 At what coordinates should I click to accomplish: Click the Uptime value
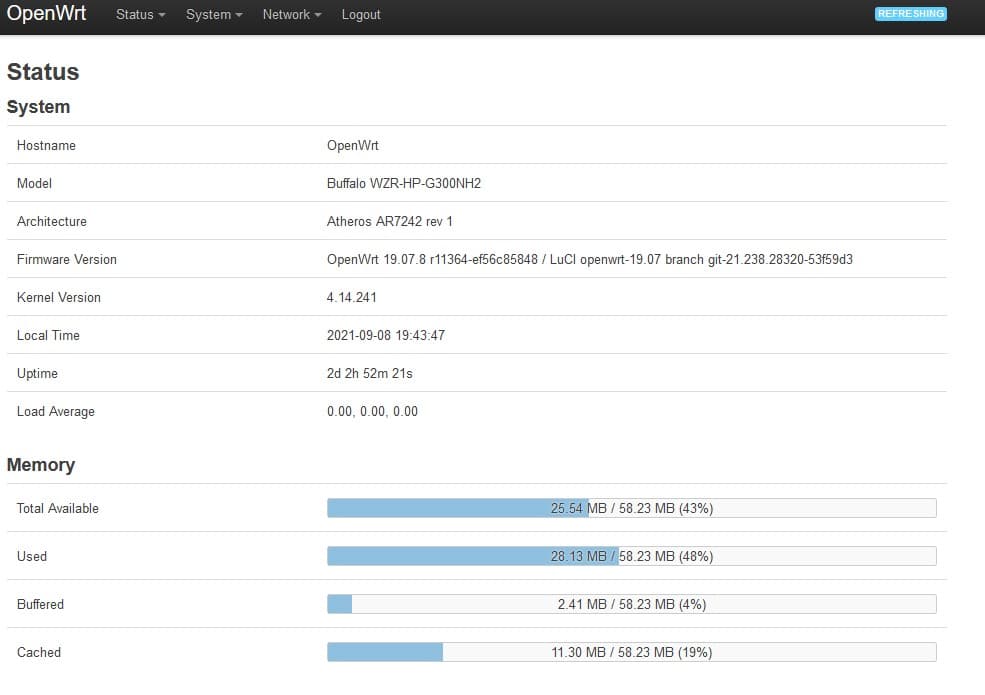click(x=369, y=373)
